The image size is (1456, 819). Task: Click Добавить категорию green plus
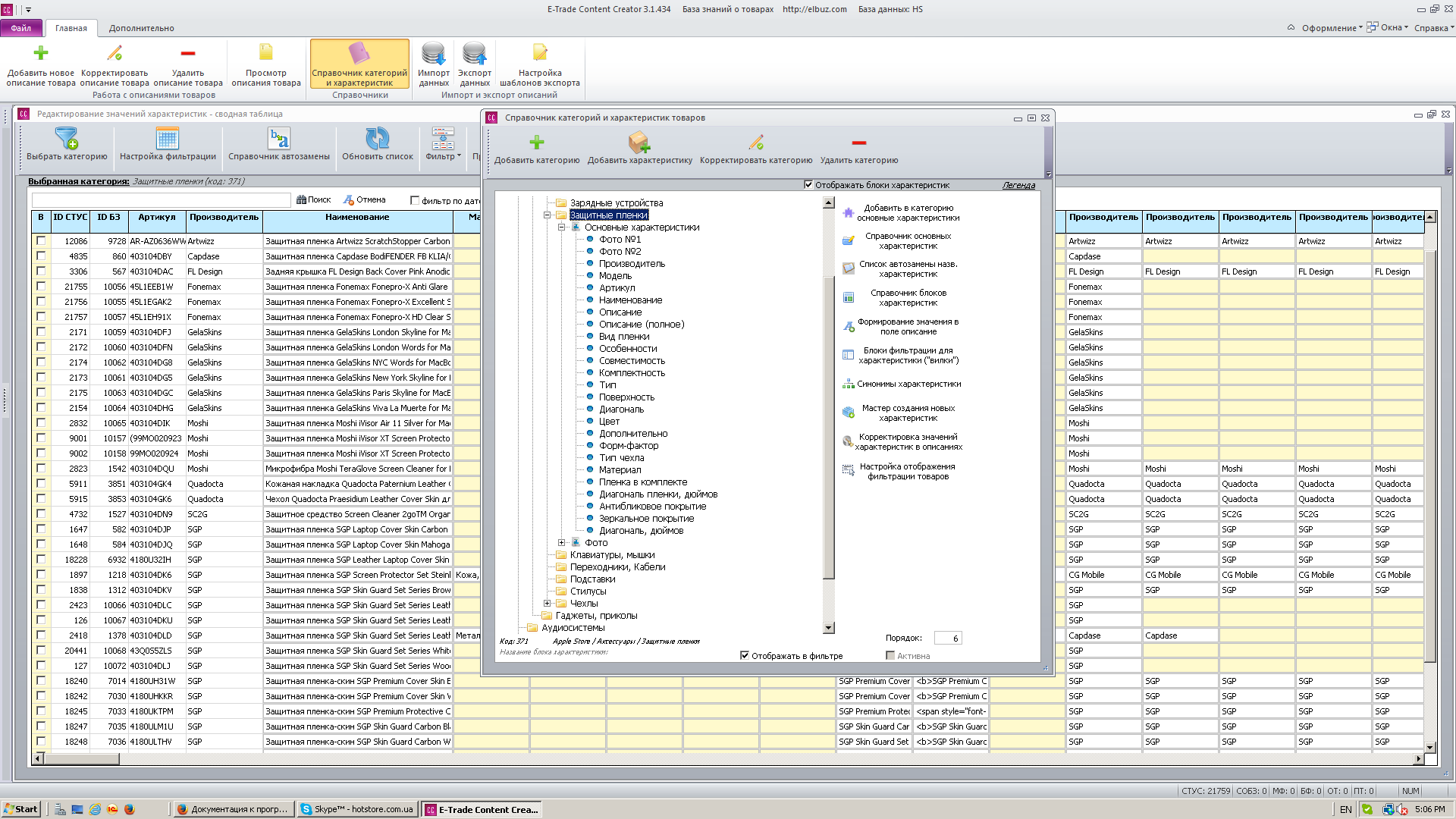pyautogui.click(x=537, y=143)
